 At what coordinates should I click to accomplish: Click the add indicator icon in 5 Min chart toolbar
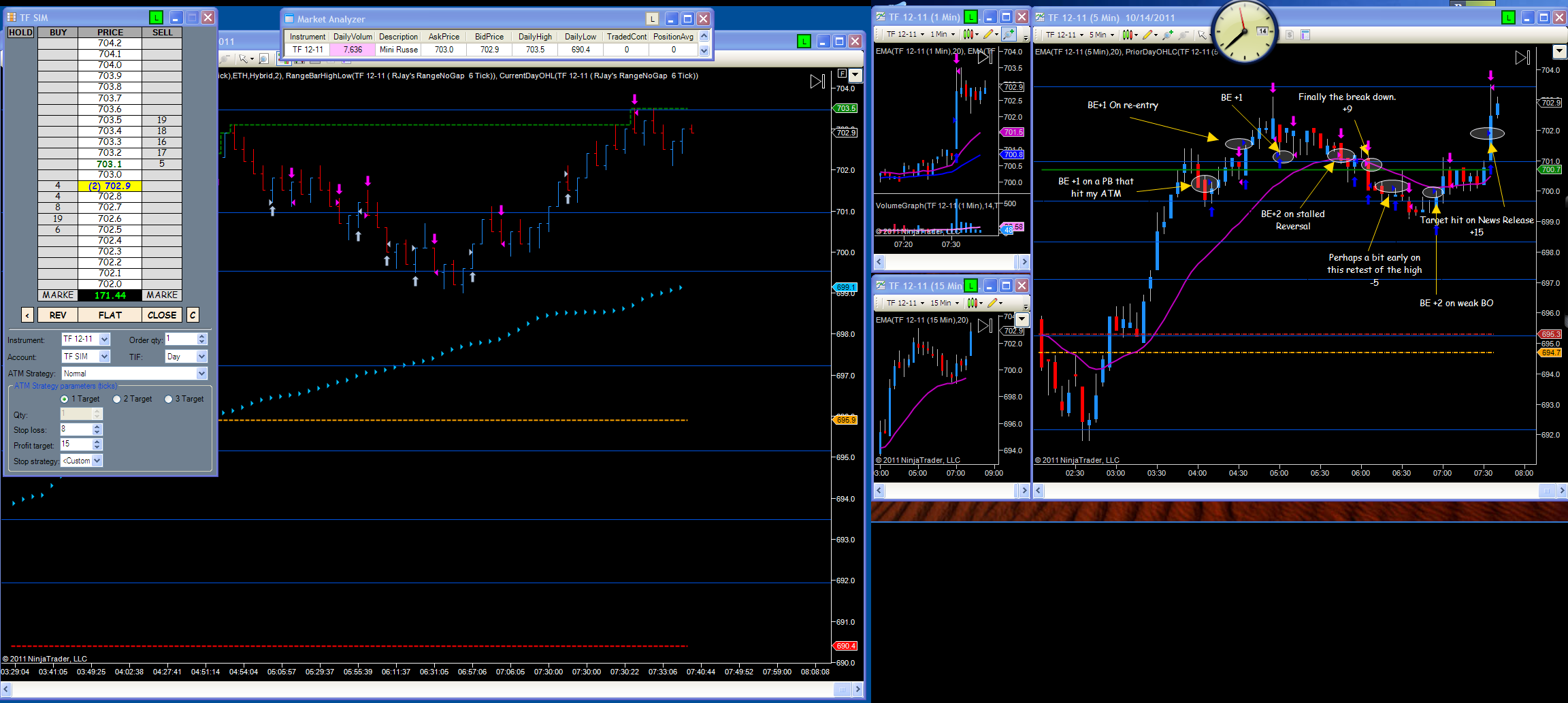pos(1168,35)
